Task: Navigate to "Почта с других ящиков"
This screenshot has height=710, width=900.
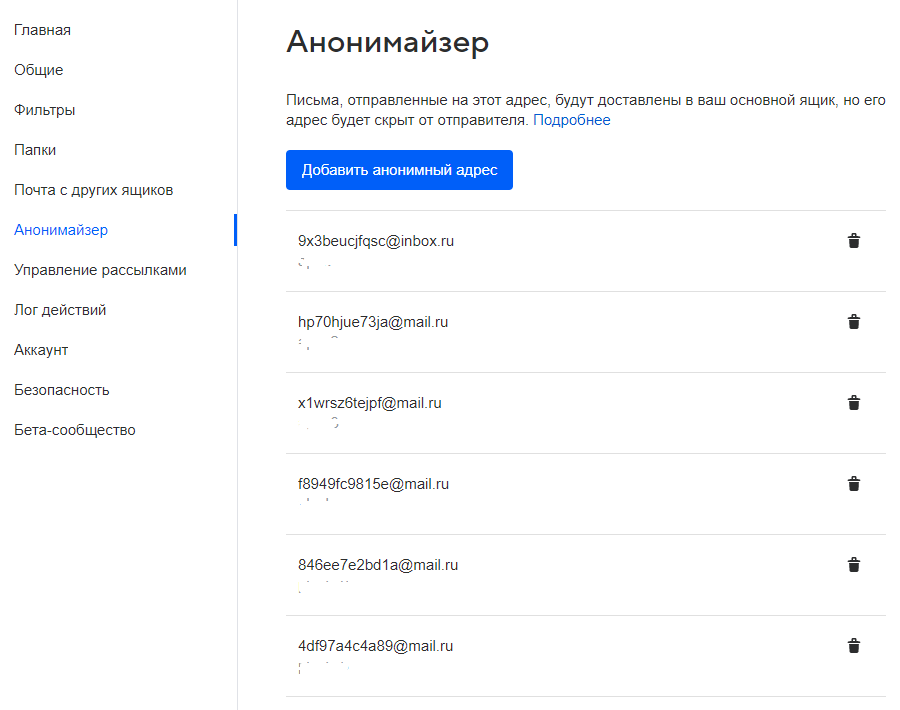Action: pos(94,190)
